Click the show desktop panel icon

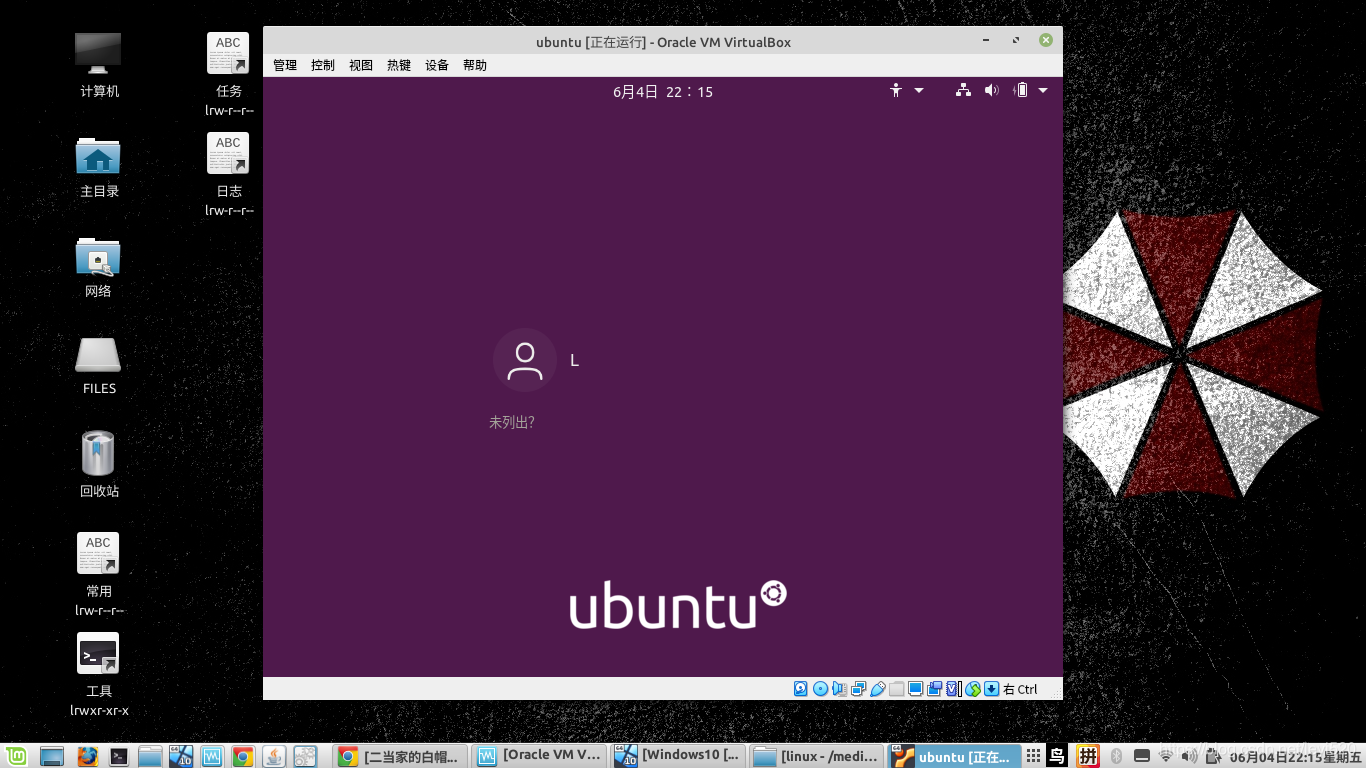pos(52,756)
